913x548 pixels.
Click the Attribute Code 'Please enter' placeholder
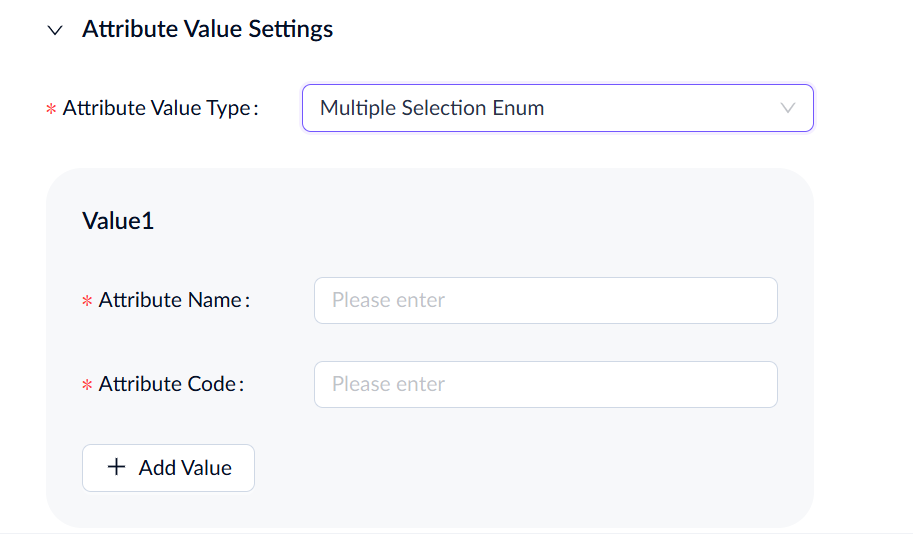tap(388, 384)
